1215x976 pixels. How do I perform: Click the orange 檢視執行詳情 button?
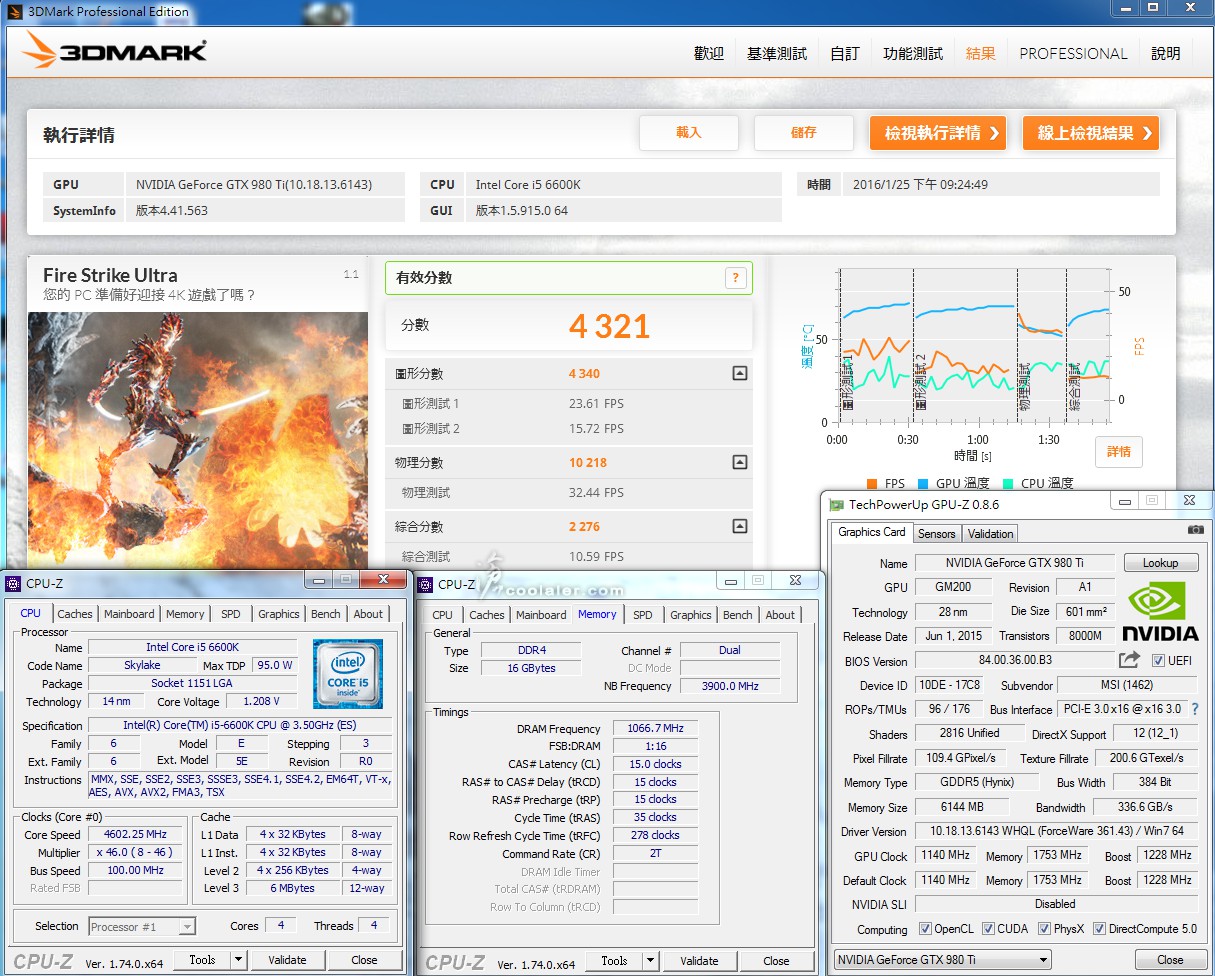[x=939, y=133]
